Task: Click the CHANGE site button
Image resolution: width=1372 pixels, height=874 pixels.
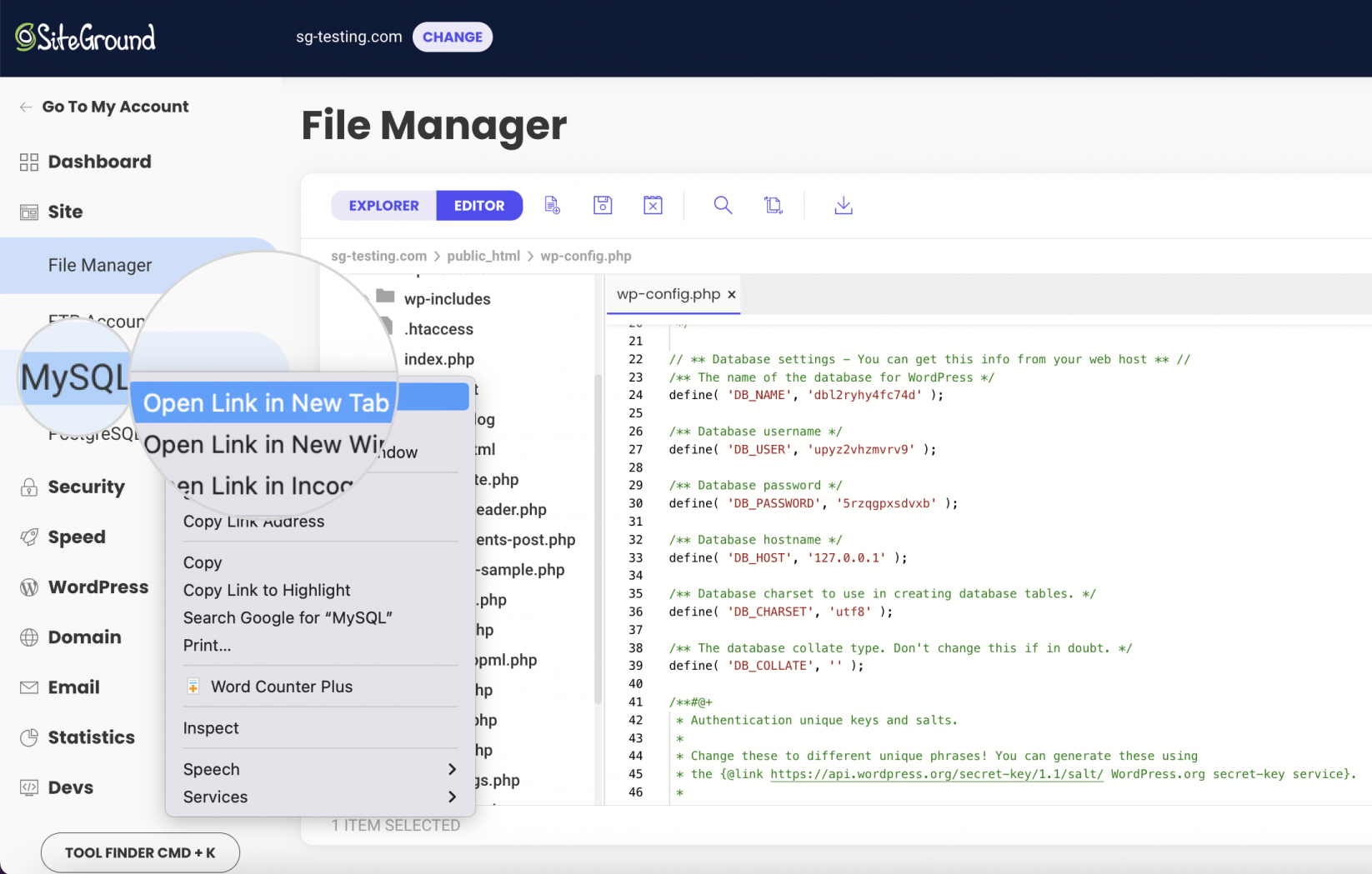Action: (453, 37)
